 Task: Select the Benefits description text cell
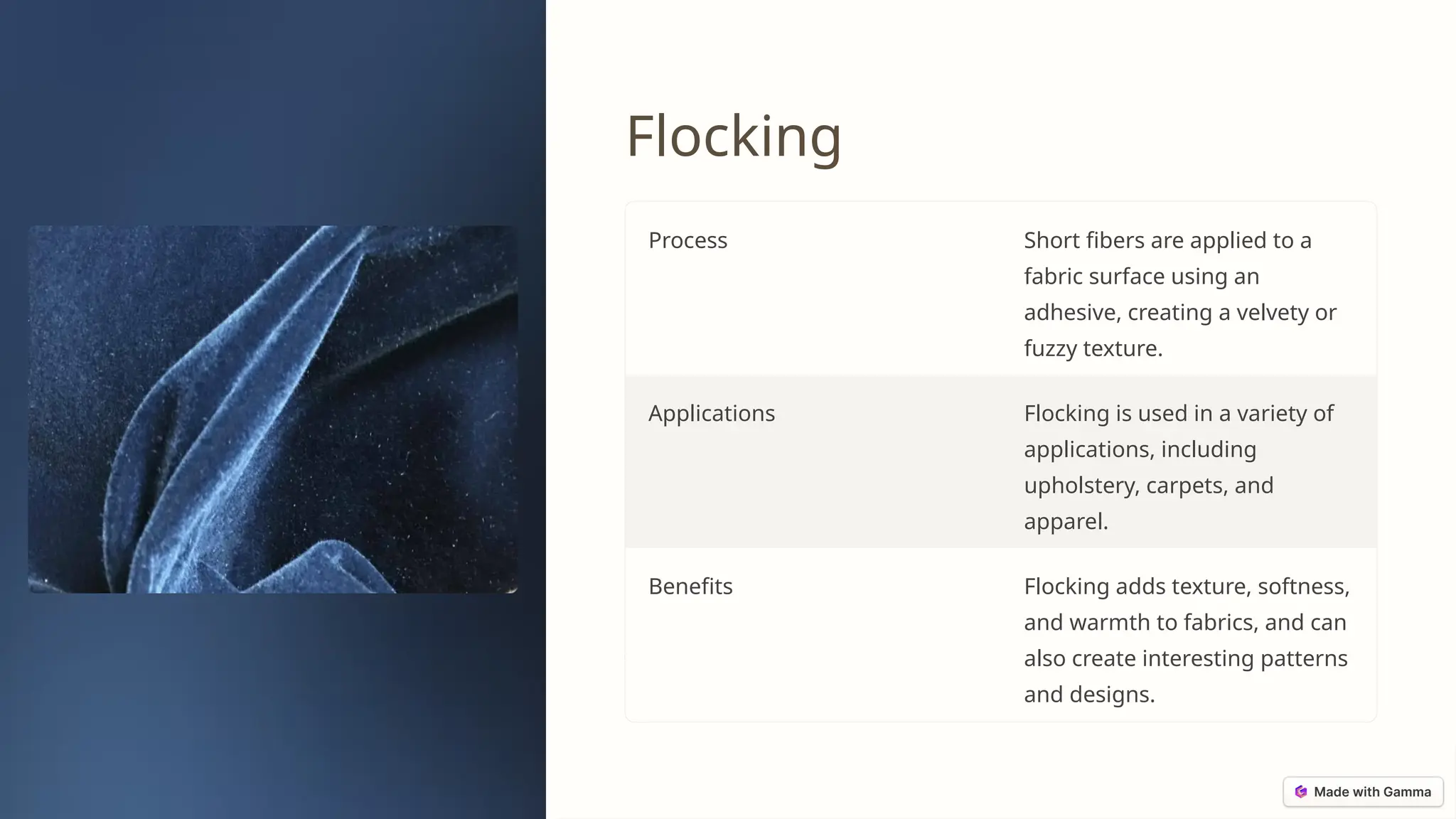(x=1186, y=640)
